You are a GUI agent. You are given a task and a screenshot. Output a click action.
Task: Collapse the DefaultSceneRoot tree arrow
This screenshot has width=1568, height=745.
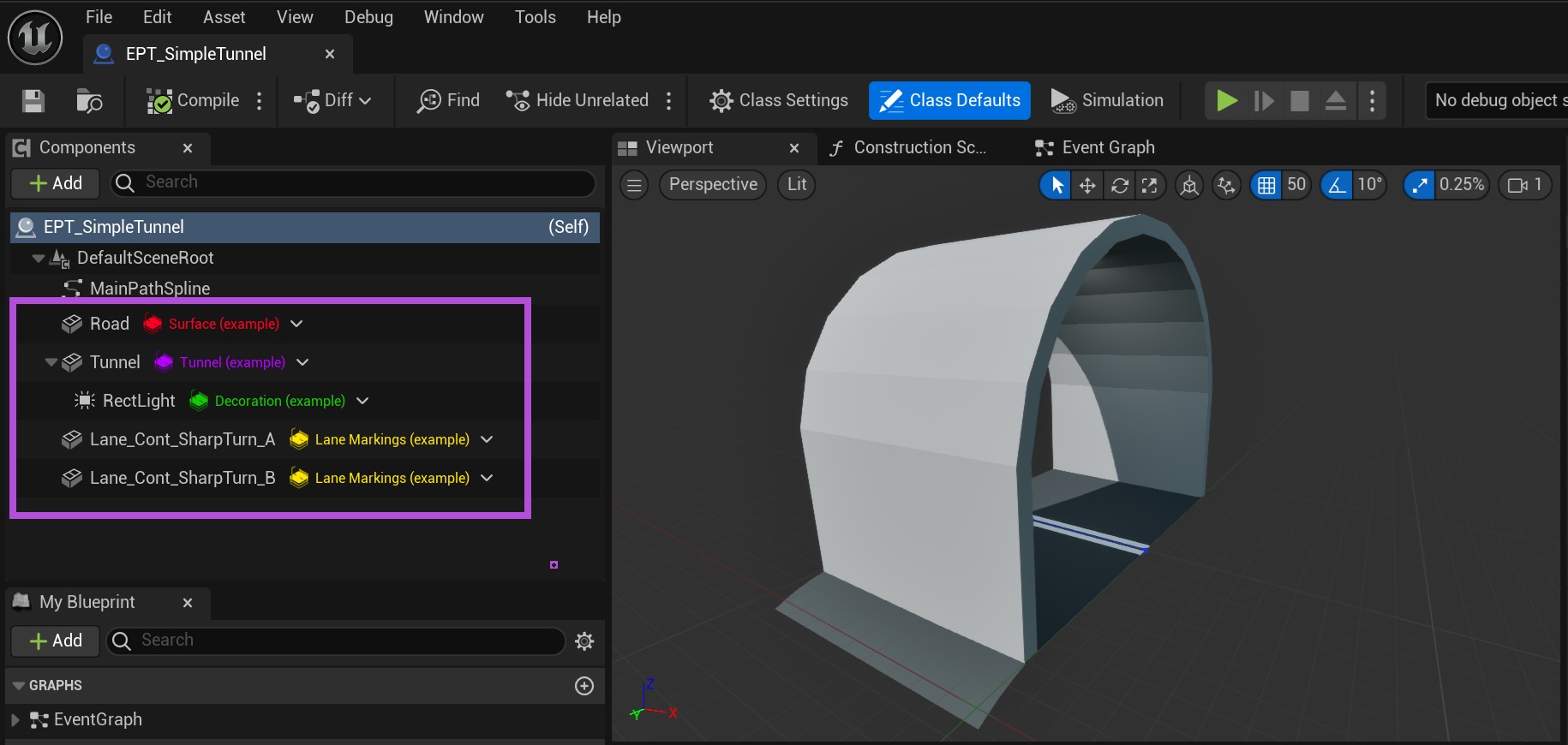(38, 258)
